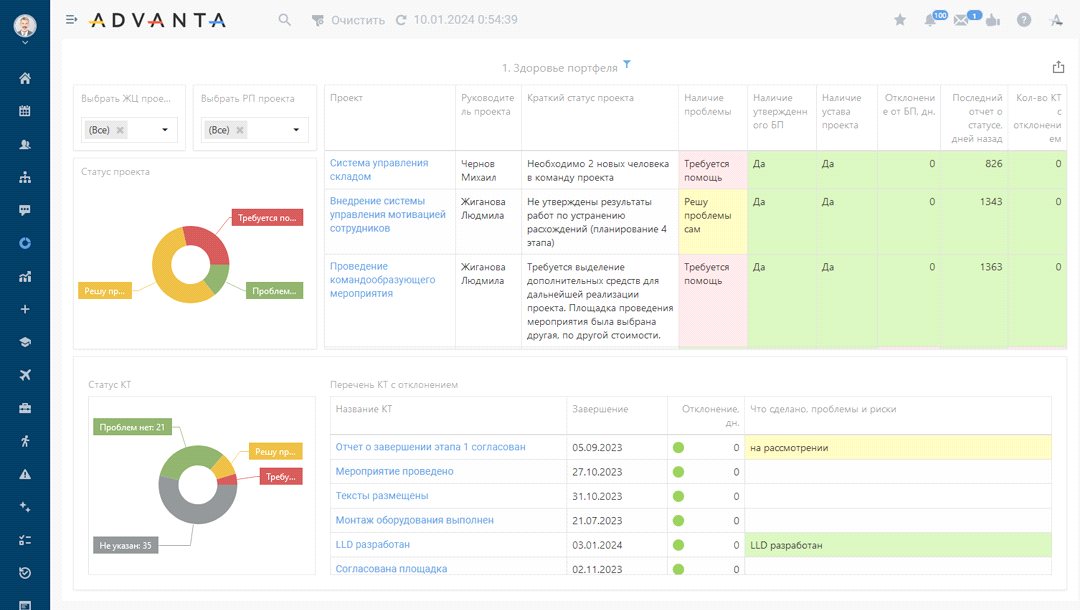Click the export share icon on dashboard
Image resolution: width=1080 pixels, height=610 pixels.
pyautogui.click(x=1058, y=67)
